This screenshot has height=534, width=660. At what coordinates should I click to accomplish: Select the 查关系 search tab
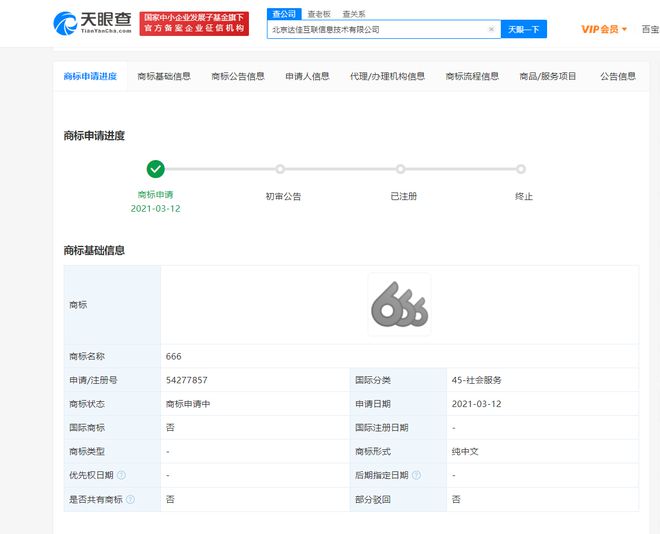(x=354, y=14)
